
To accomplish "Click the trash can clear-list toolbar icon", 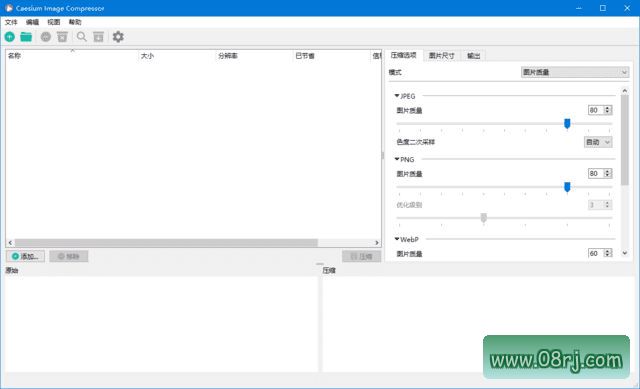I will pyautogui.click(x=62, y=37).
